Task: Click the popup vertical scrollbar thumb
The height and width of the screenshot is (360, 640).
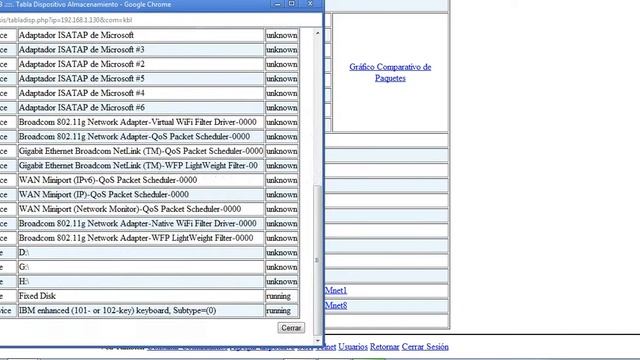Action: point(317,260)
